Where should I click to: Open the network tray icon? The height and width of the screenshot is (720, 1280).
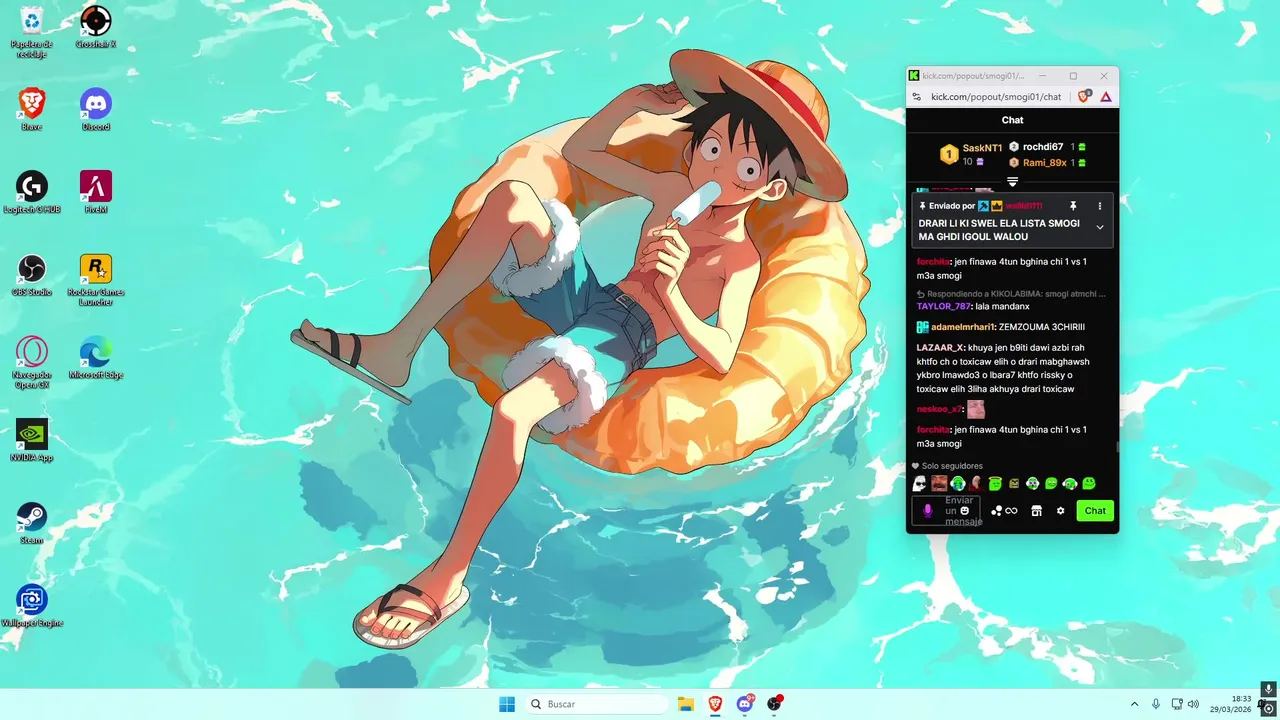coord(1177,704)
